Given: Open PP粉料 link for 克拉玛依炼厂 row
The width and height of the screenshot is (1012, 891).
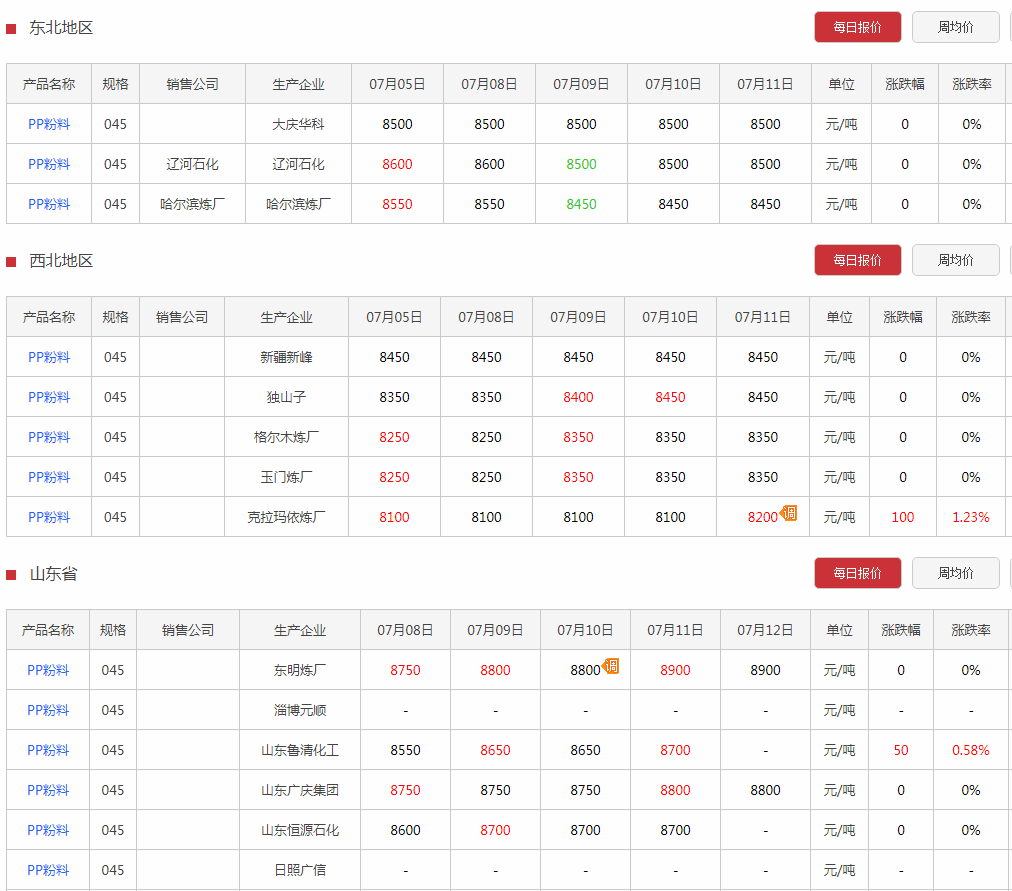Looking at the screenshot, I should point(49,517).
